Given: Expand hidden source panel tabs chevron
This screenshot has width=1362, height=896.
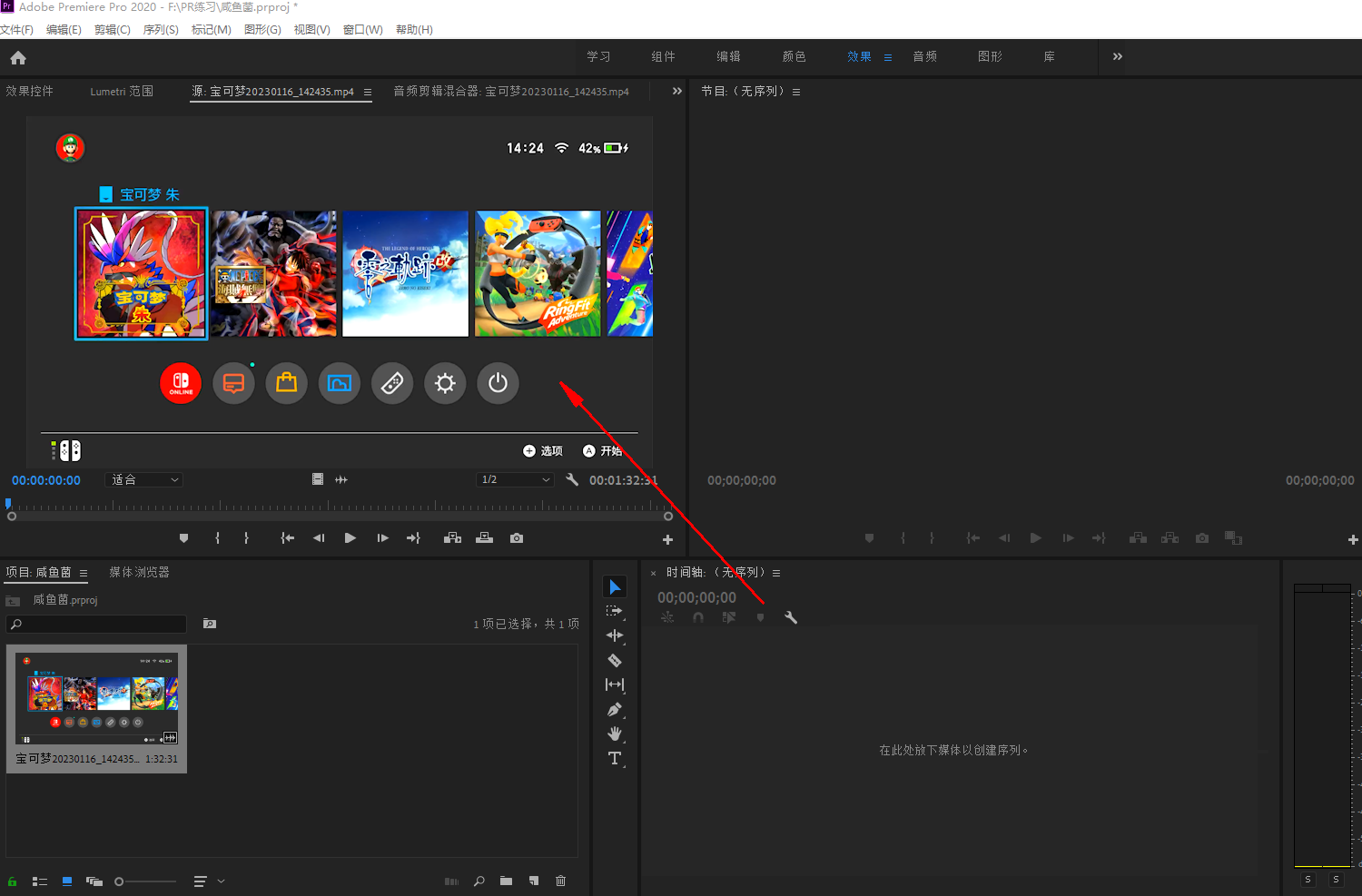Looking at the screenshot, I should coord(676,91).
